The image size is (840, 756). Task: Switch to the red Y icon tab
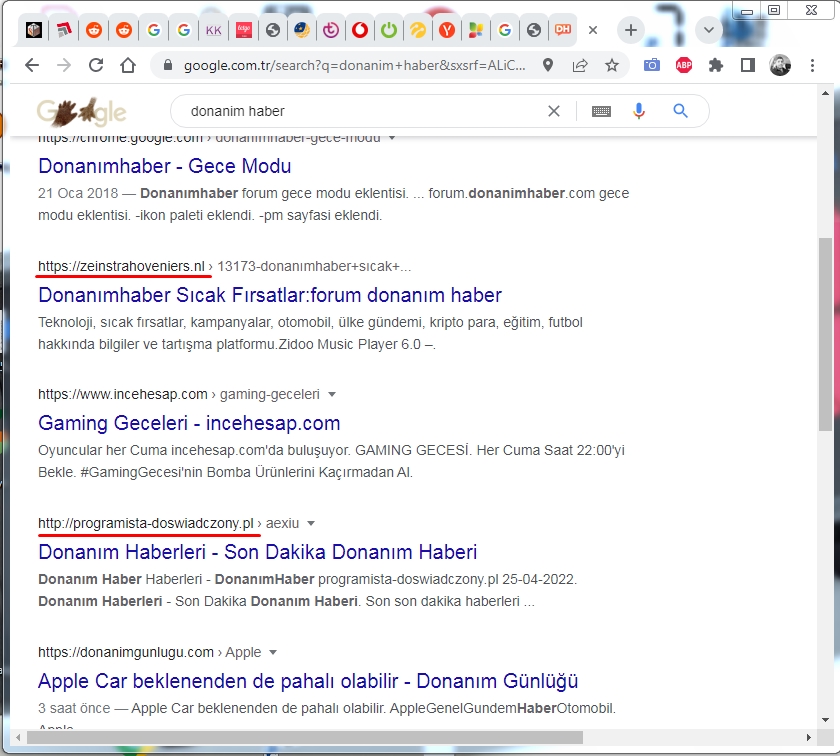point(447,30)
